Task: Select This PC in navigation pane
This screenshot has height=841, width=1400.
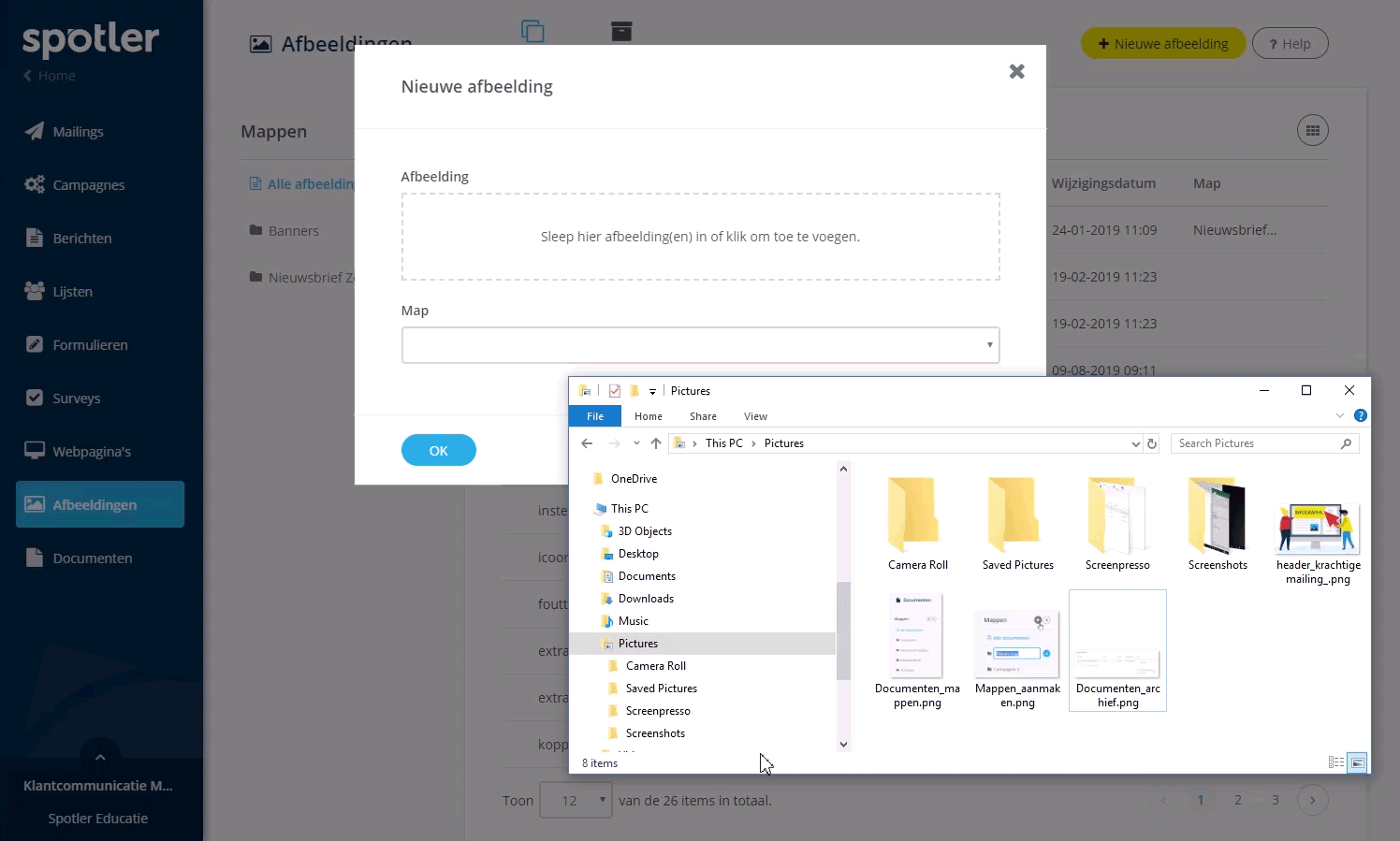Action: point(629,509)
